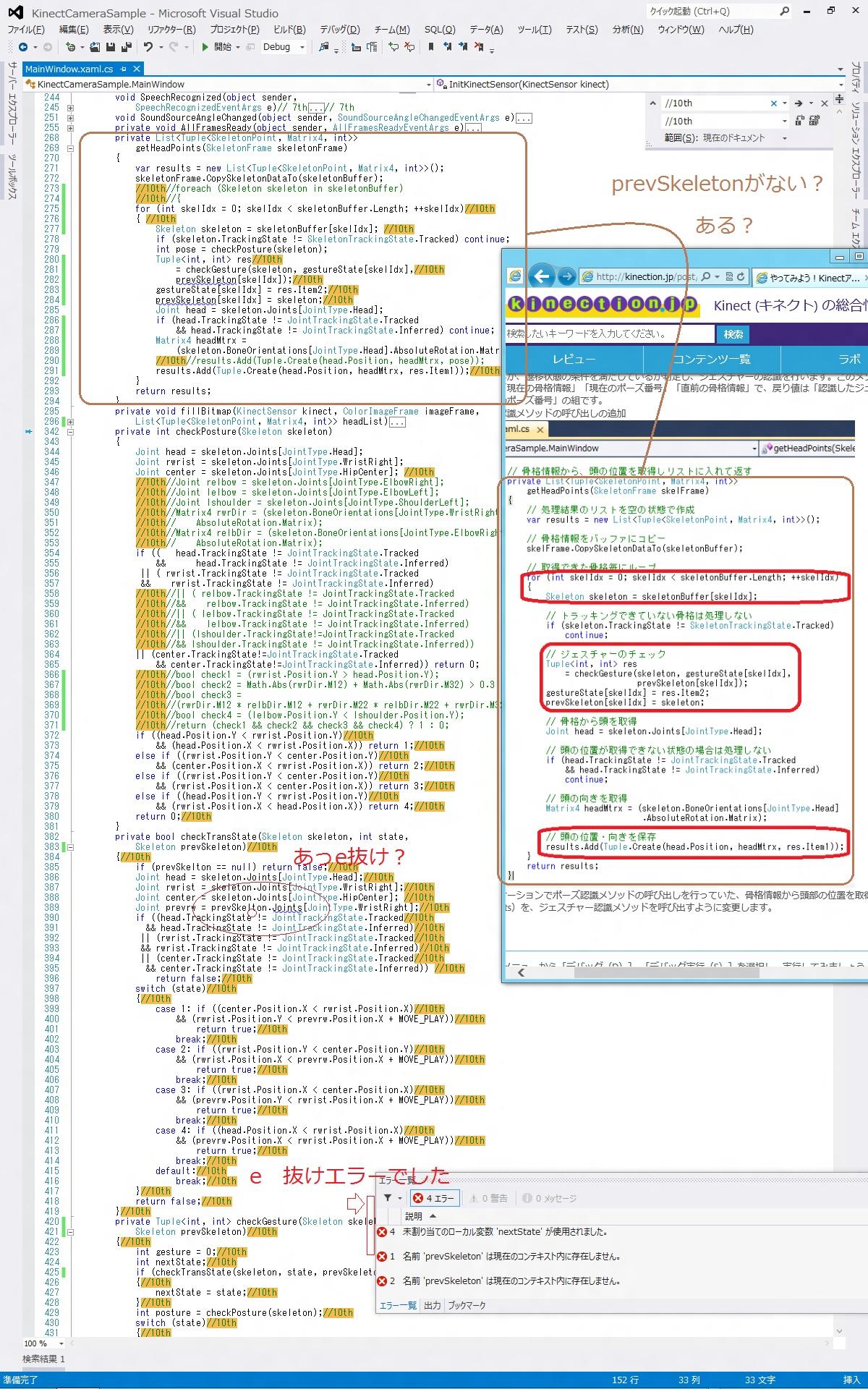Screen dimensions: 868x1389
Task: Click the Find in Files toolbar icon
Action: point(323,47)
